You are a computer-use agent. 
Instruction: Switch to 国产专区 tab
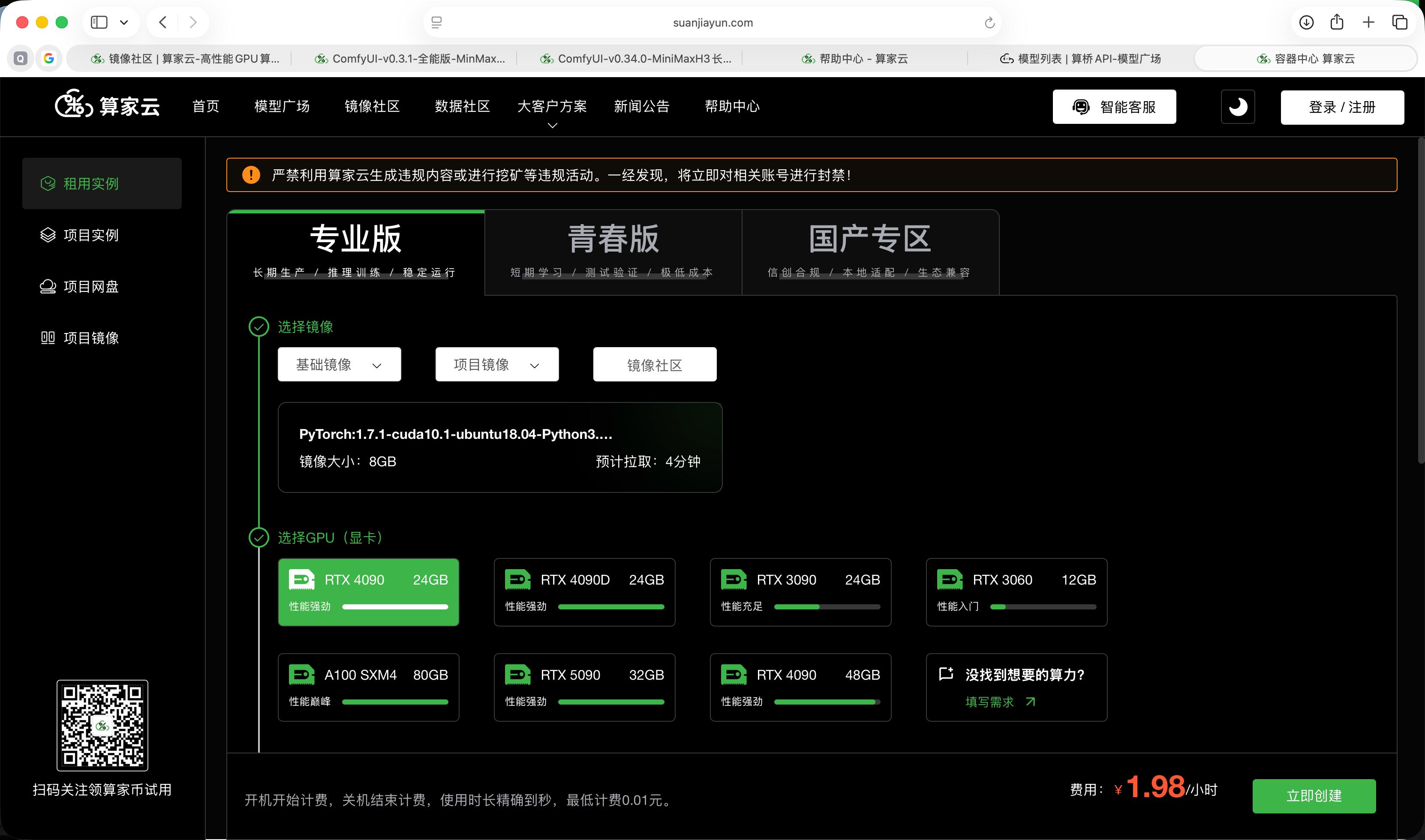[870, 252]
